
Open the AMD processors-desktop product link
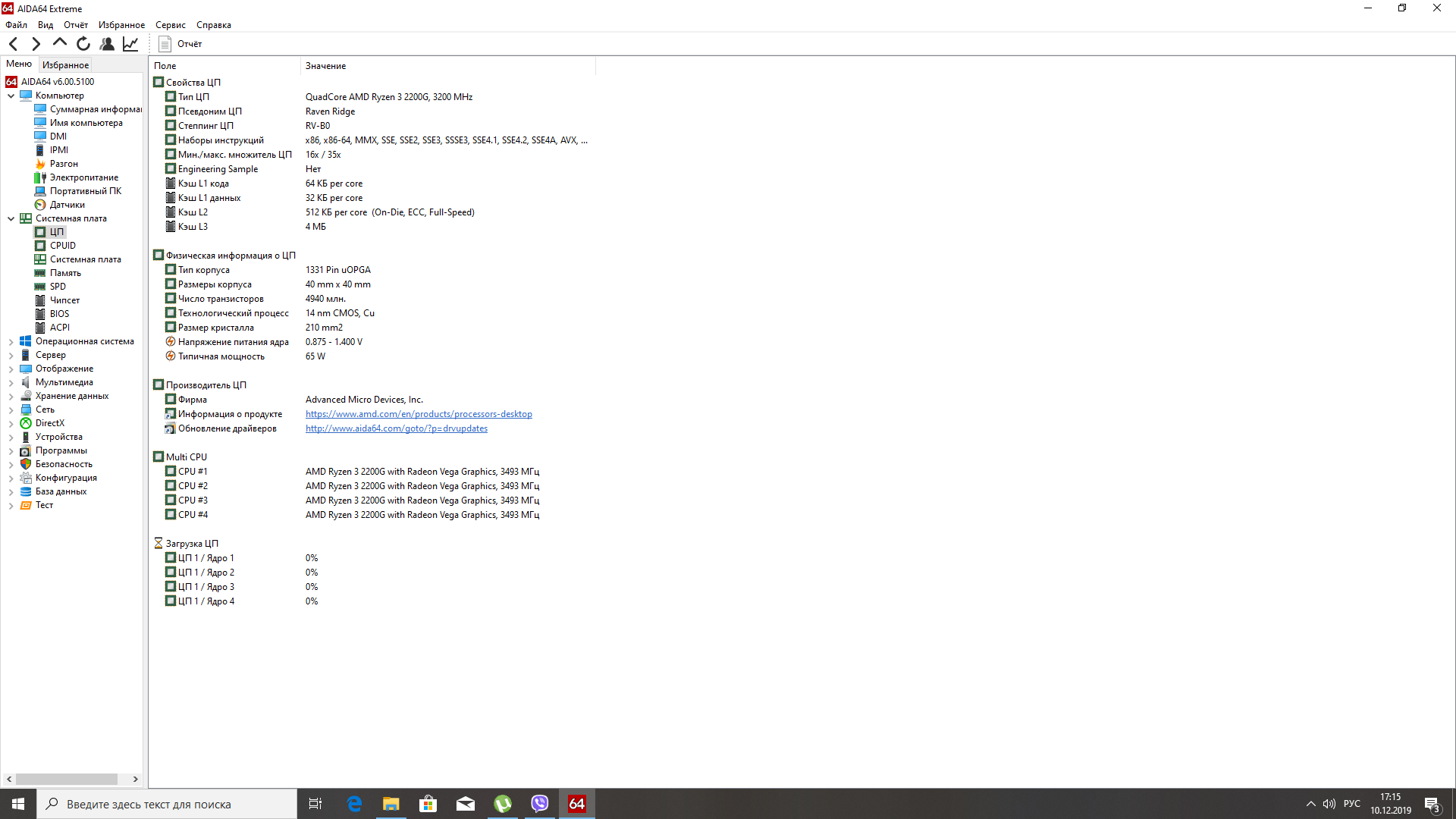click(x=419, y=414)
